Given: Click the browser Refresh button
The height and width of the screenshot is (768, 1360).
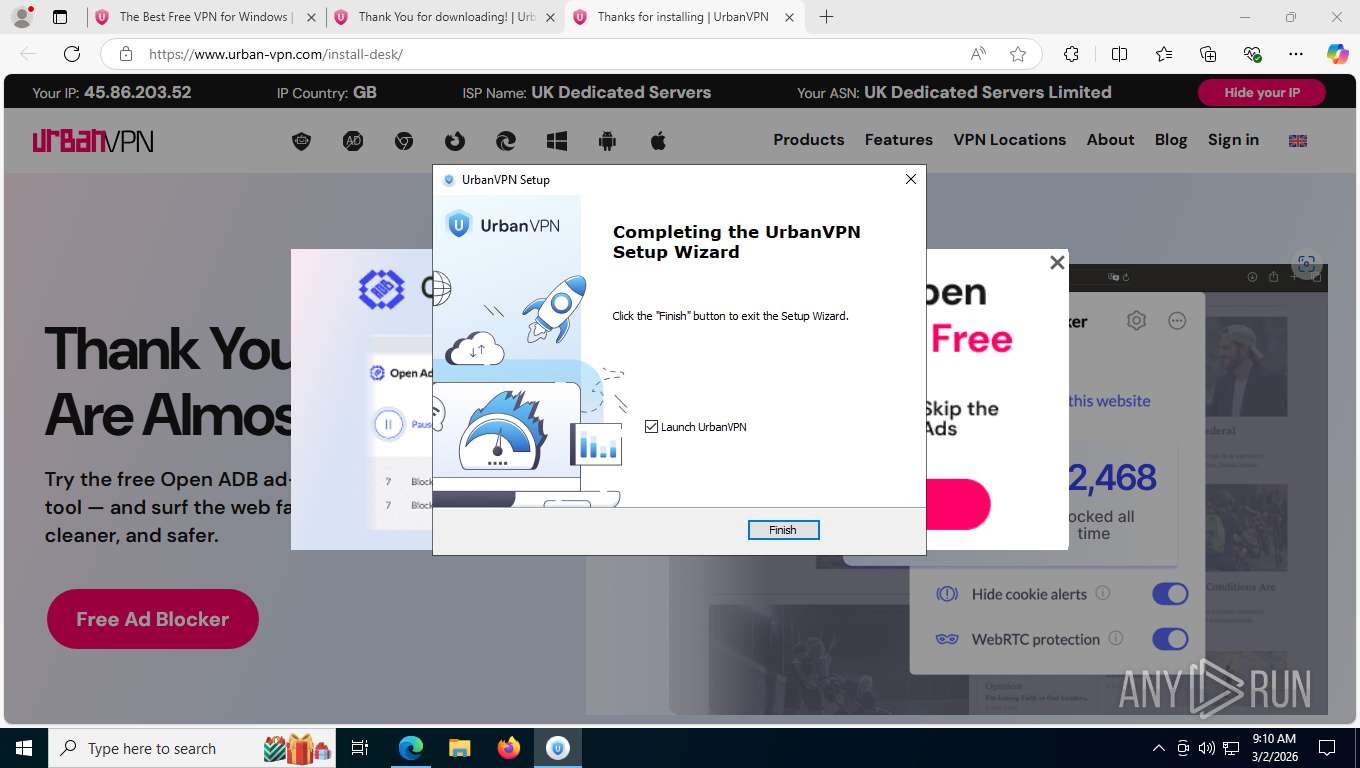Looking at the screenshot, I should click(72, 54).
